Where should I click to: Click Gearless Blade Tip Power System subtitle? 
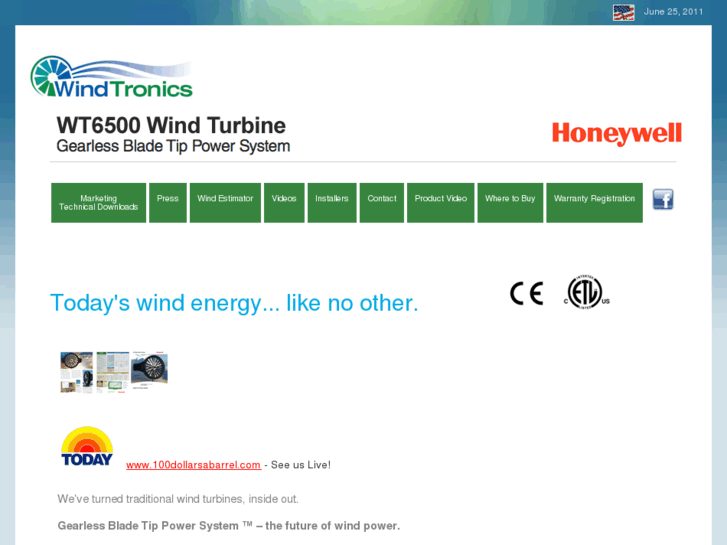pyautogui.click(x=173, y=146)
